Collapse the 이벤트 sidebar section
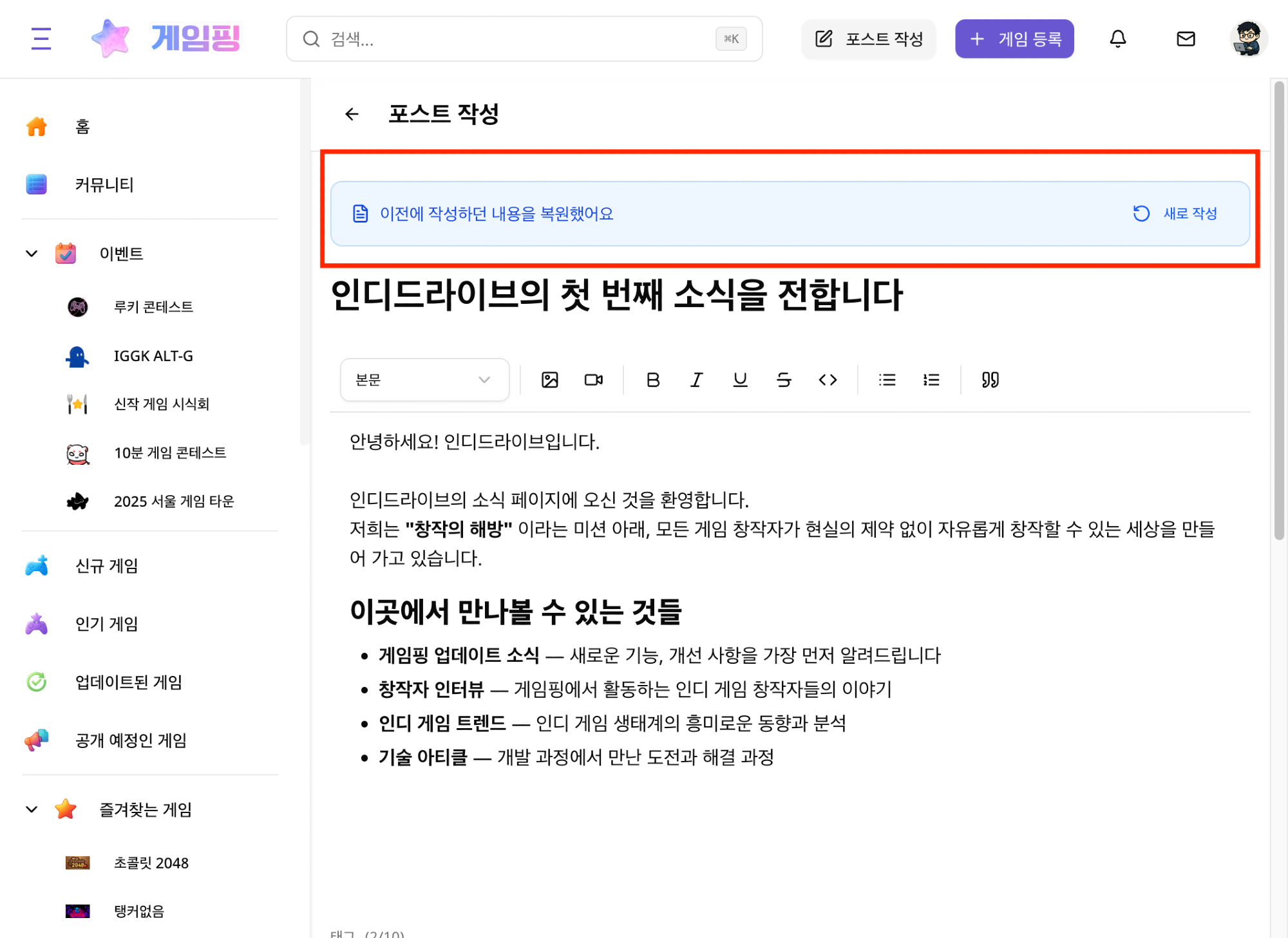Image resolution: width=1288 pixels, height=938 pixels. pyautogui.click(x=32, y=254)
